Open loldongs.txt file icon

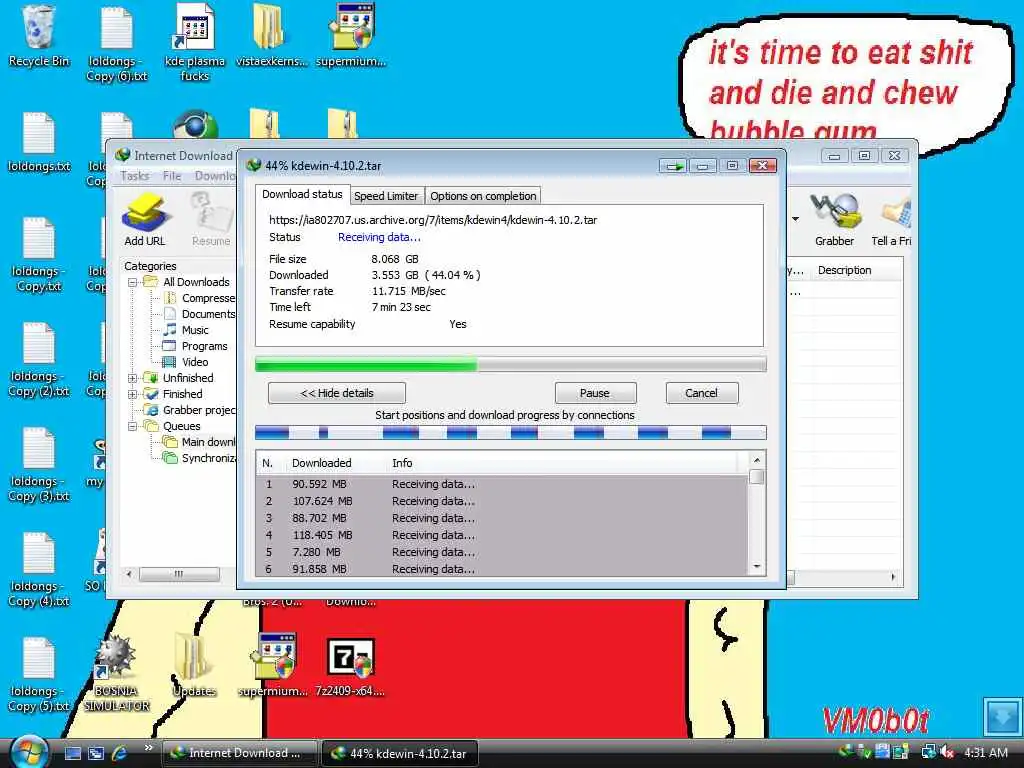point(39,142)
